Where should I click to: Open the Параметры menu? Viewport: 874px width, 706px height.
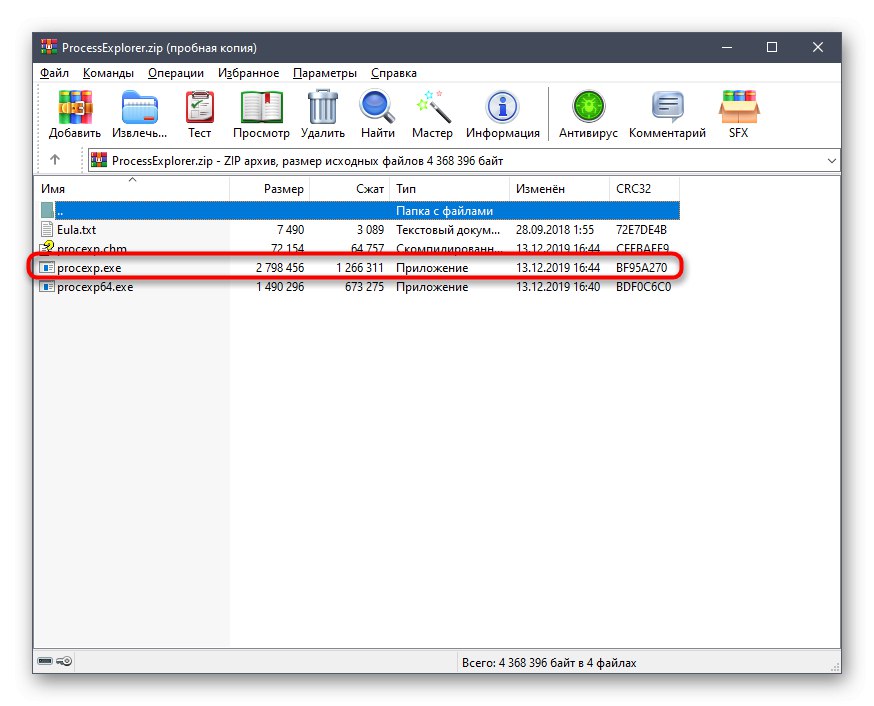click(324, 73)
